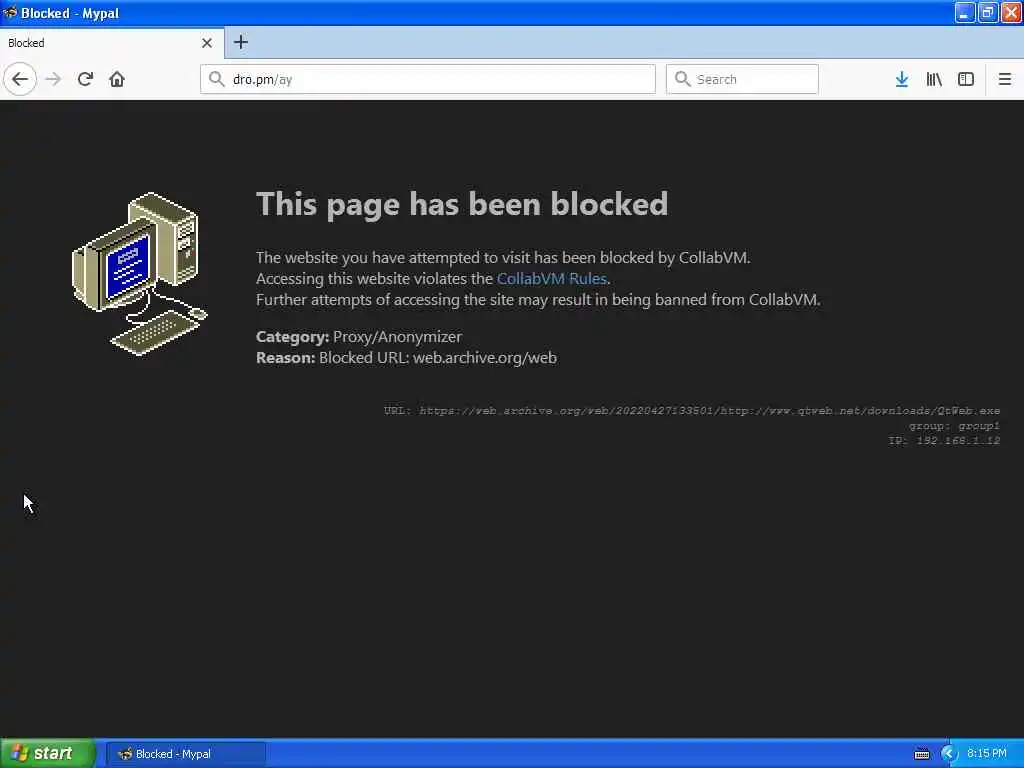Click the 'This page has been blocked' heading
The image size is (1024, 768).
(x=462, y=204)
